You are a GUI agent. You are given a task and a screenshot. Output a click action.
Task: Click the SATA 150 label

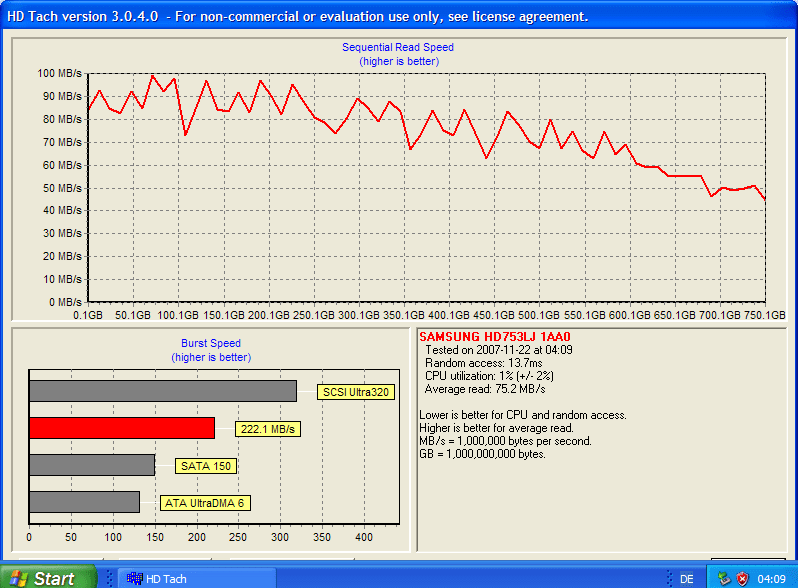point(206,466)
